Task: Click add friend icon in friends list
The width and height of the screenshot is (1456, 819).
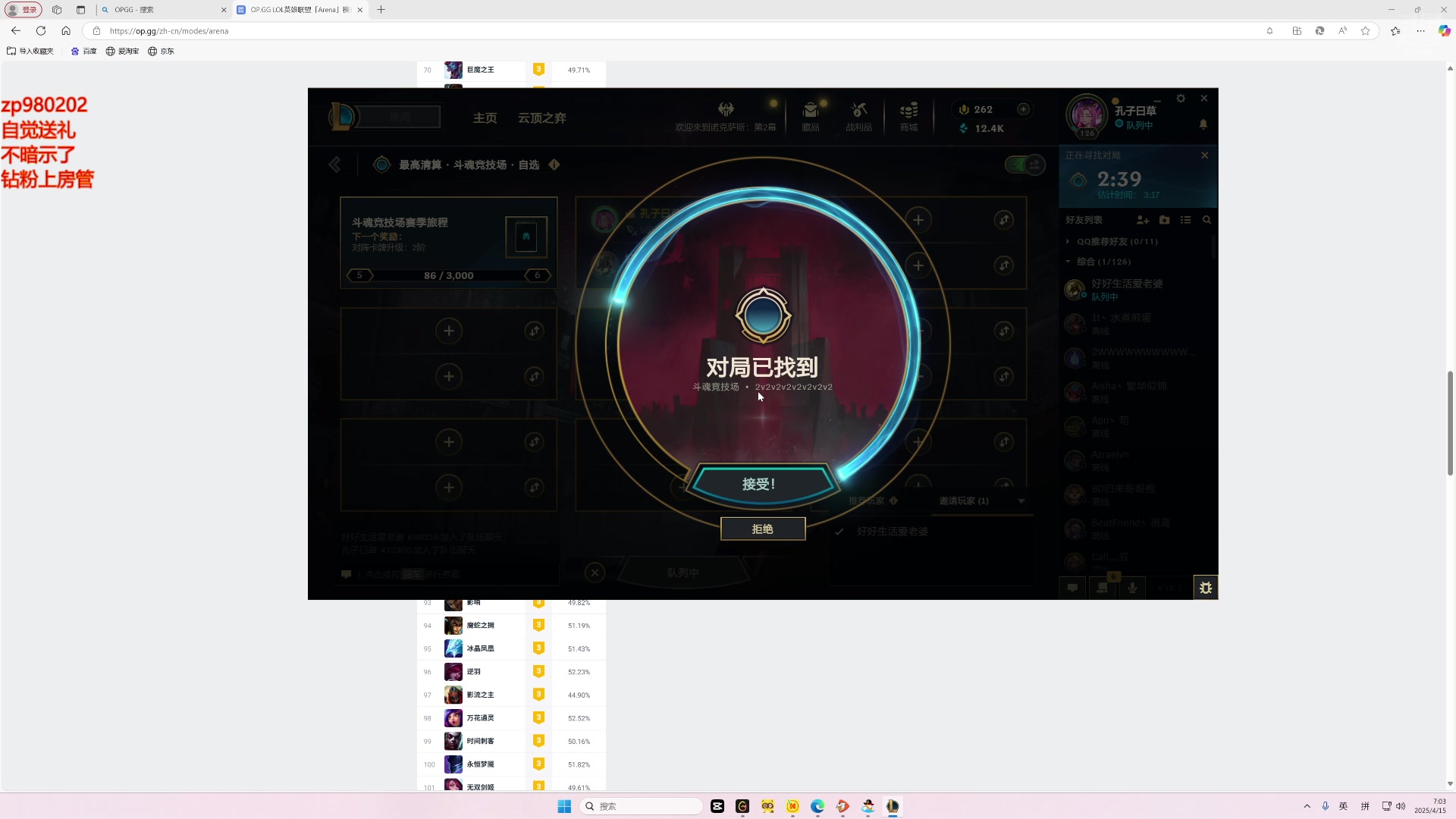Action: coord(1143,220)
